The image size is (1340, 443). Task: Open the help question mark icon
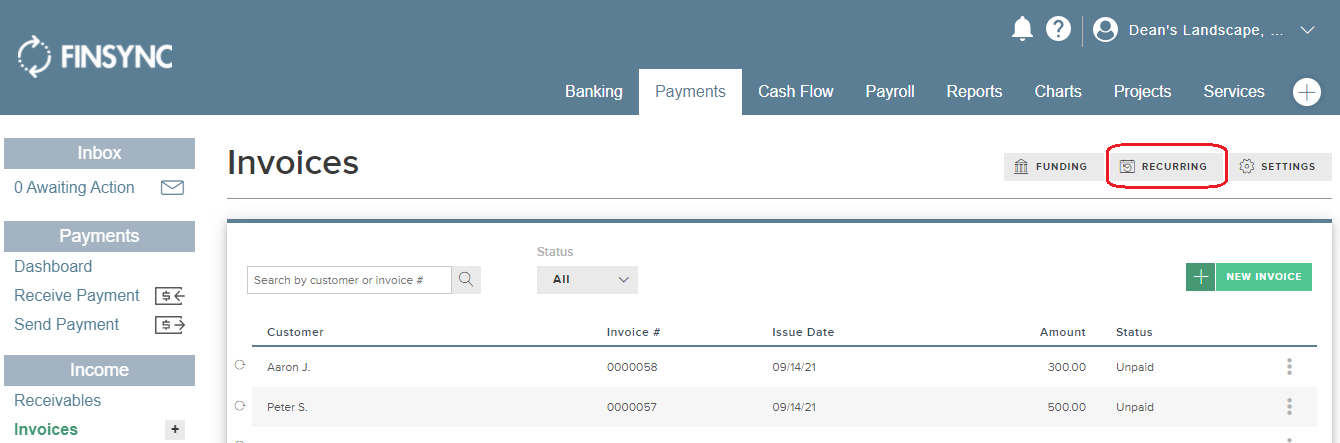pyautogui.click(x=1058, y=29)
